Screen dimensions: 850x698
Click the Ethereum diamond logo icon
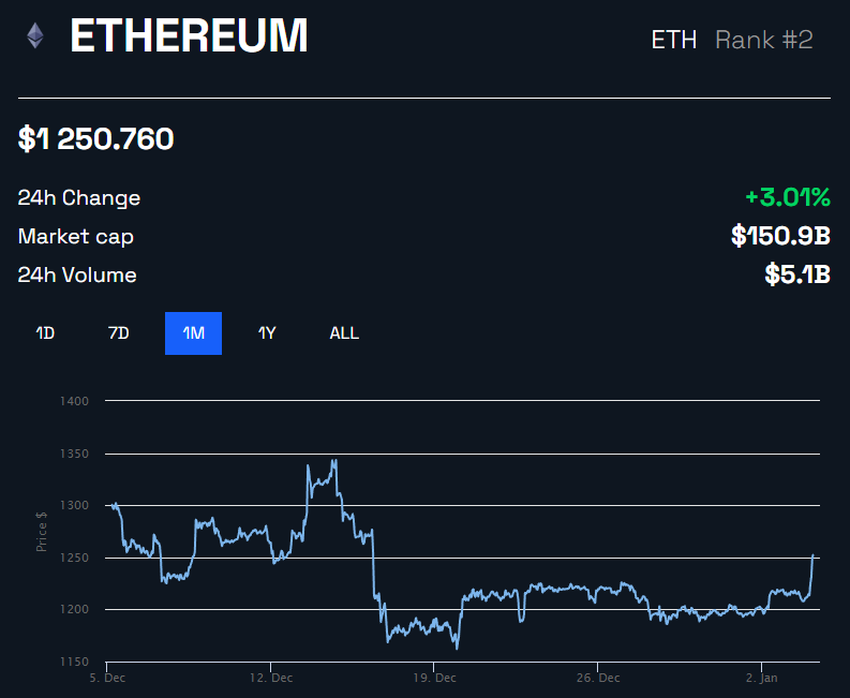[x=35, y=36]
